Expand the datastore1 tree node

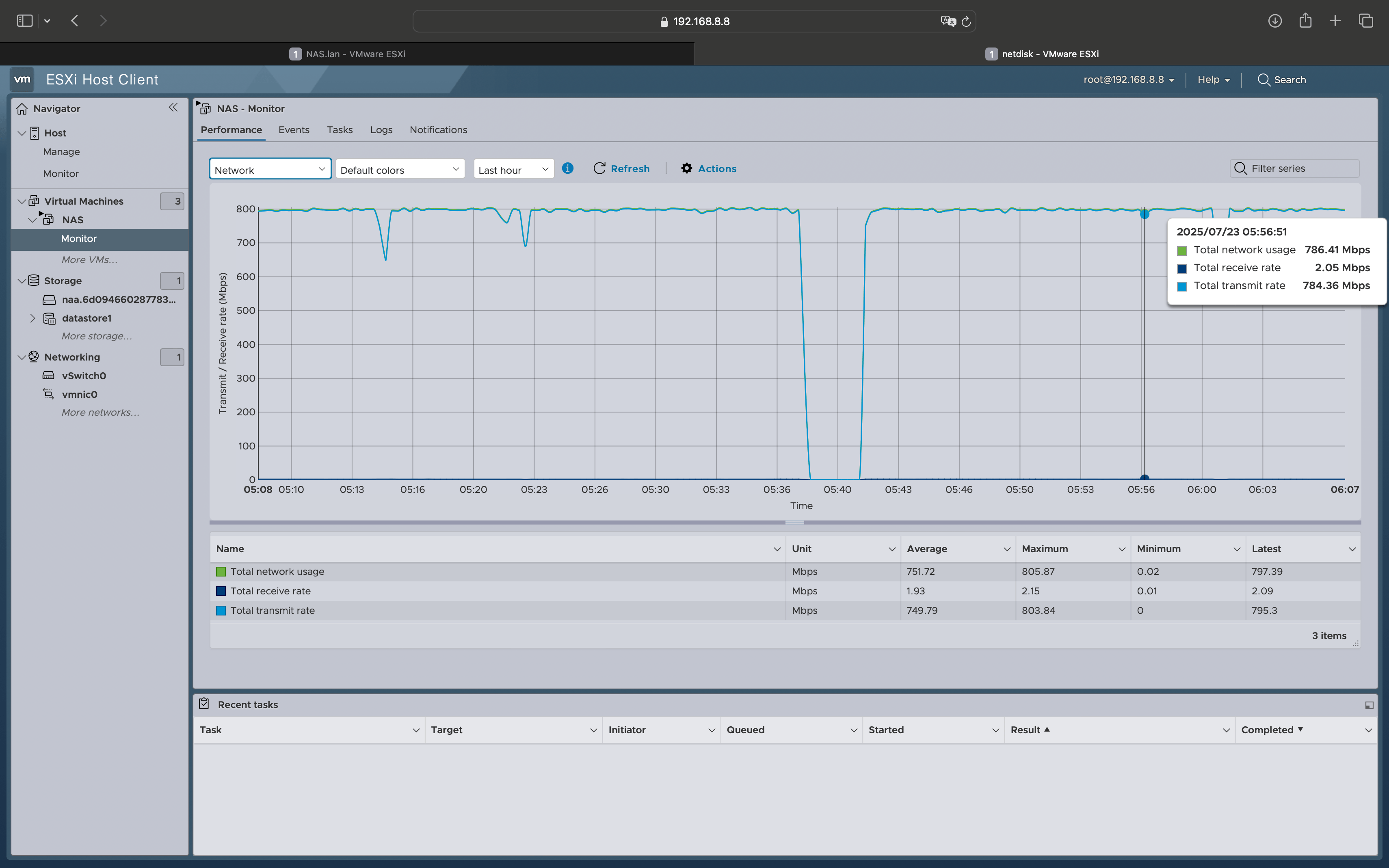tap(33, 318)
